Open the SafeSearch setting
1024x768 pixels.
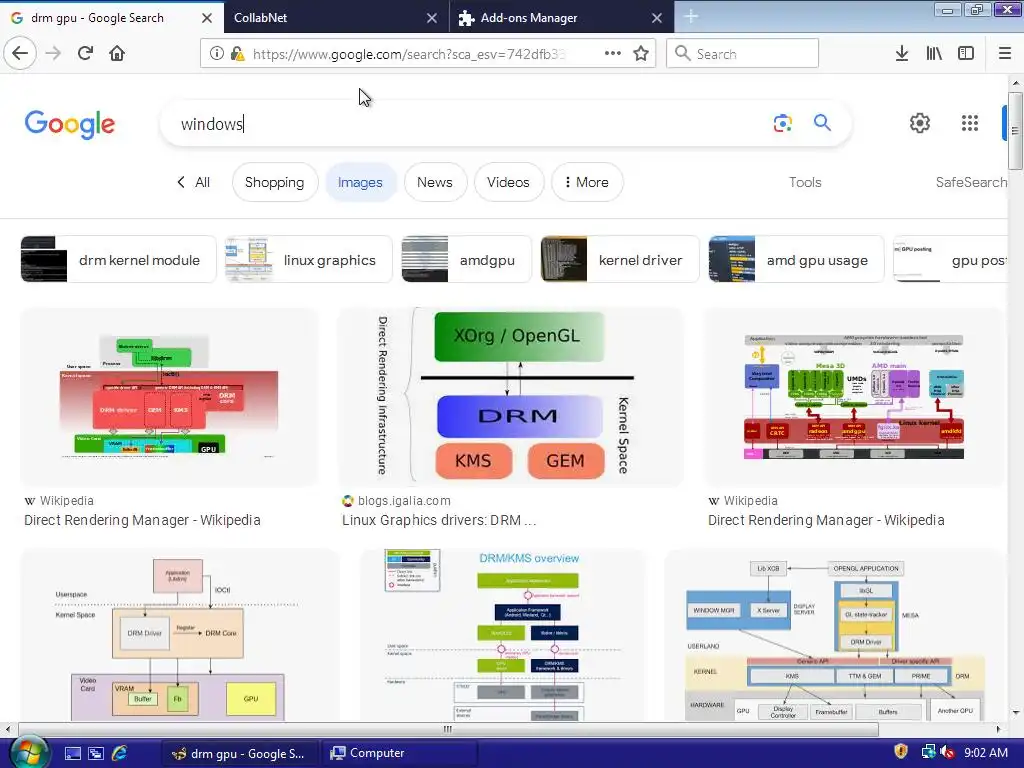click(x=971, y=182)
